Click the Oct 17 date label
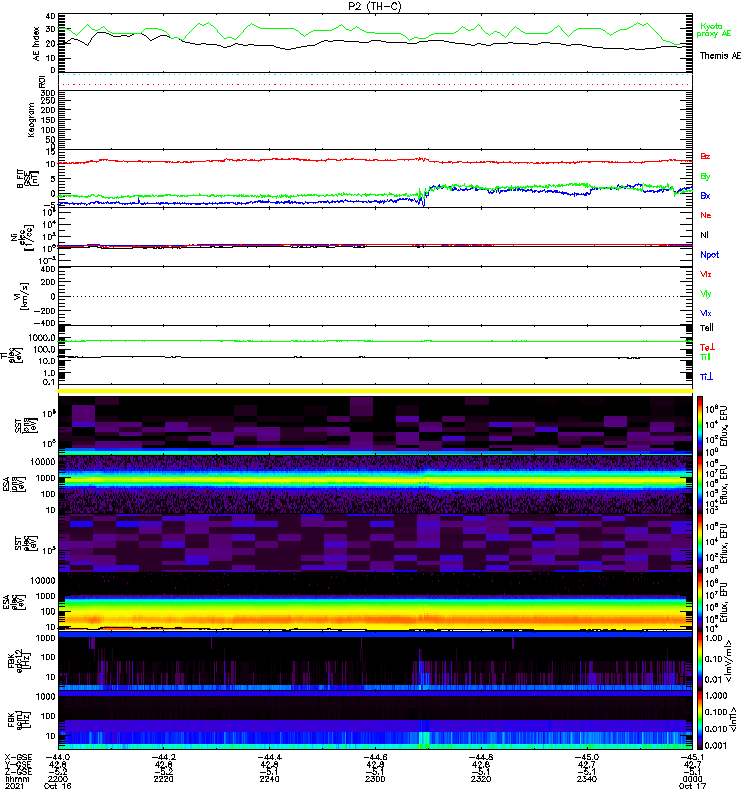 point(692,786)
